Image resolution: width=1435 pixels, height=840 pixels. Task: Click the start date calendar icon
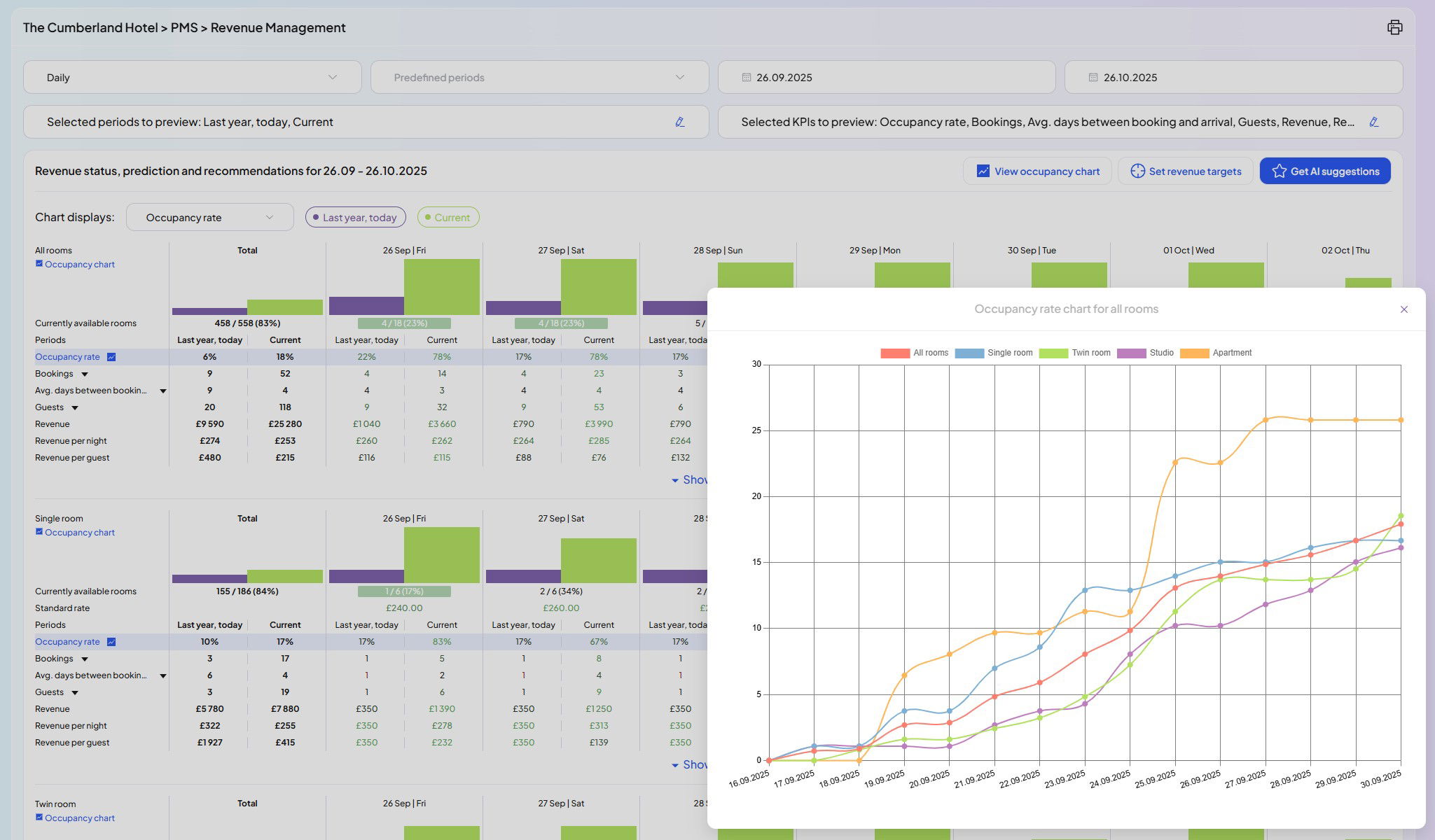(x=747, y=78)
